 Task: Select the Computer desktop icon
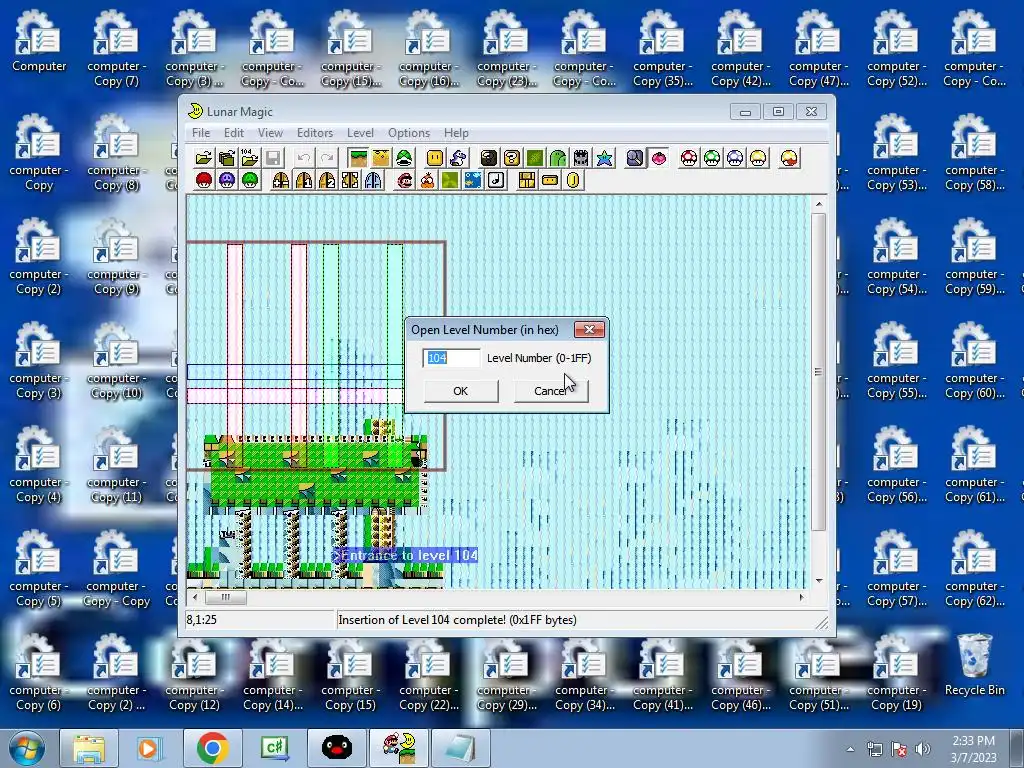pyautogui.click(x=39, y=41)
